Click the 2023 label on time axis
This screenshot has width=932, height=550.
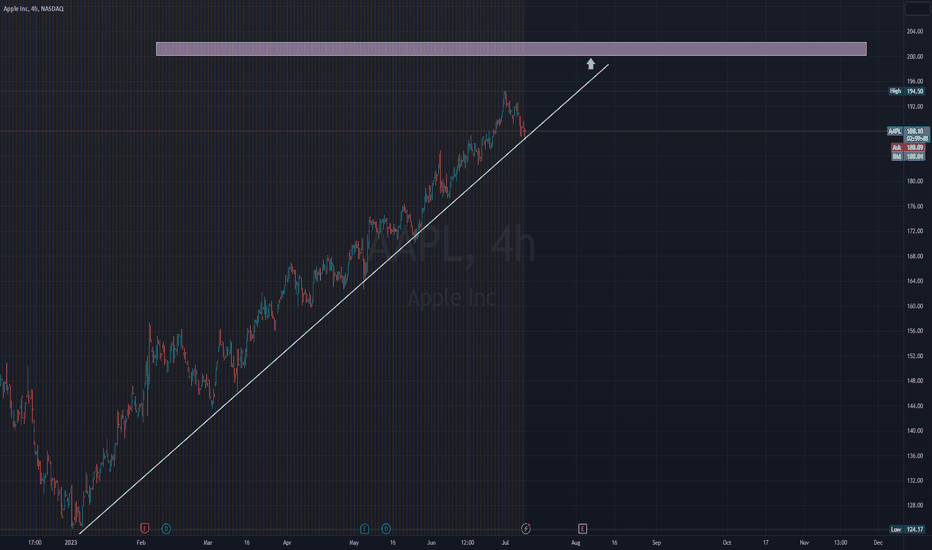(x=71, y=542)
